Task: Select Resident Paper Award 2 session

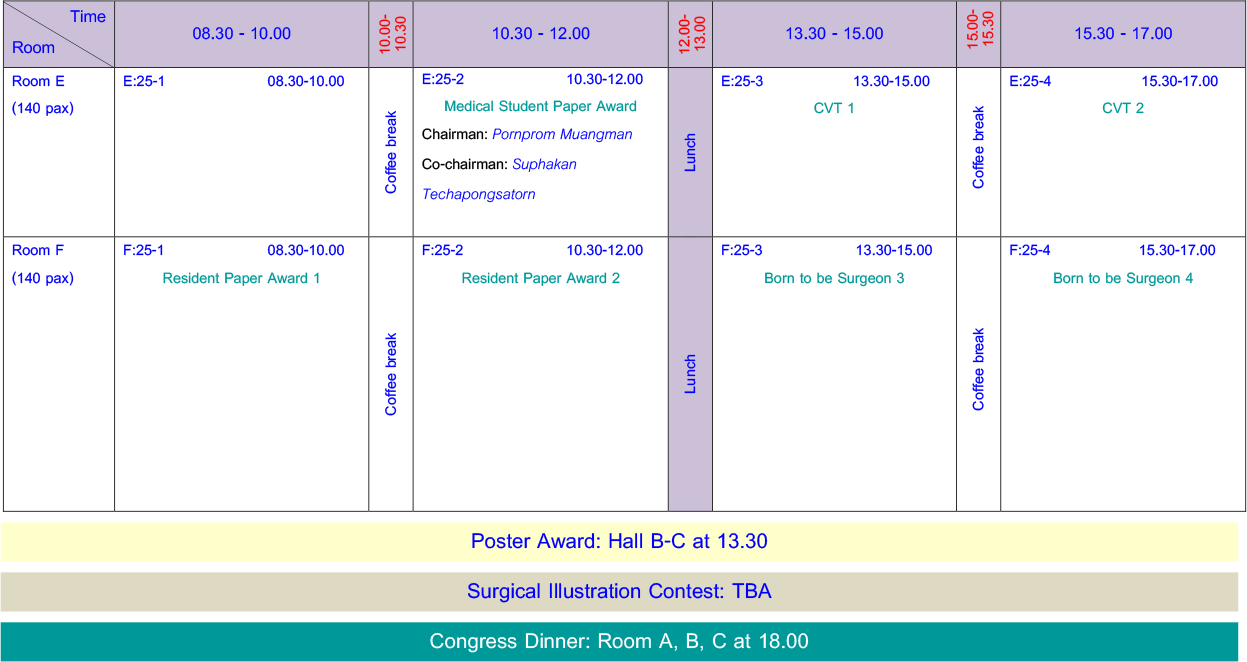Action: (540, 278)
